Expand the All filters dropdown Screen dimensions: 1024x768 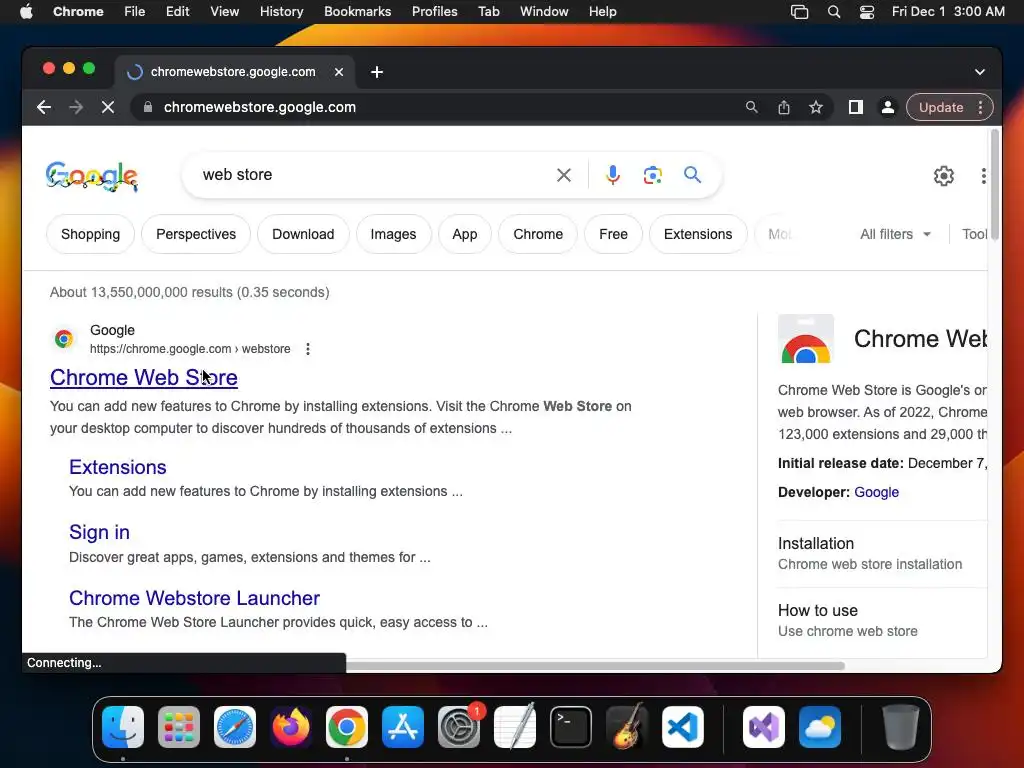coord(895,234)
